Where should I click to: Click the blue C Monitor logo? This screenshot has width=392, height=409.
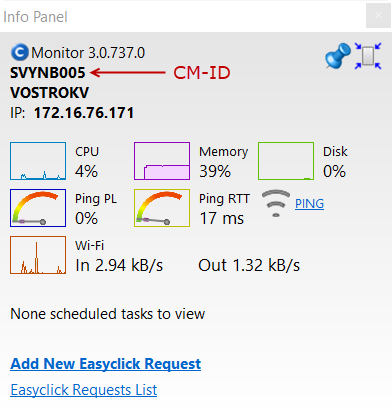tap(20, 53)
